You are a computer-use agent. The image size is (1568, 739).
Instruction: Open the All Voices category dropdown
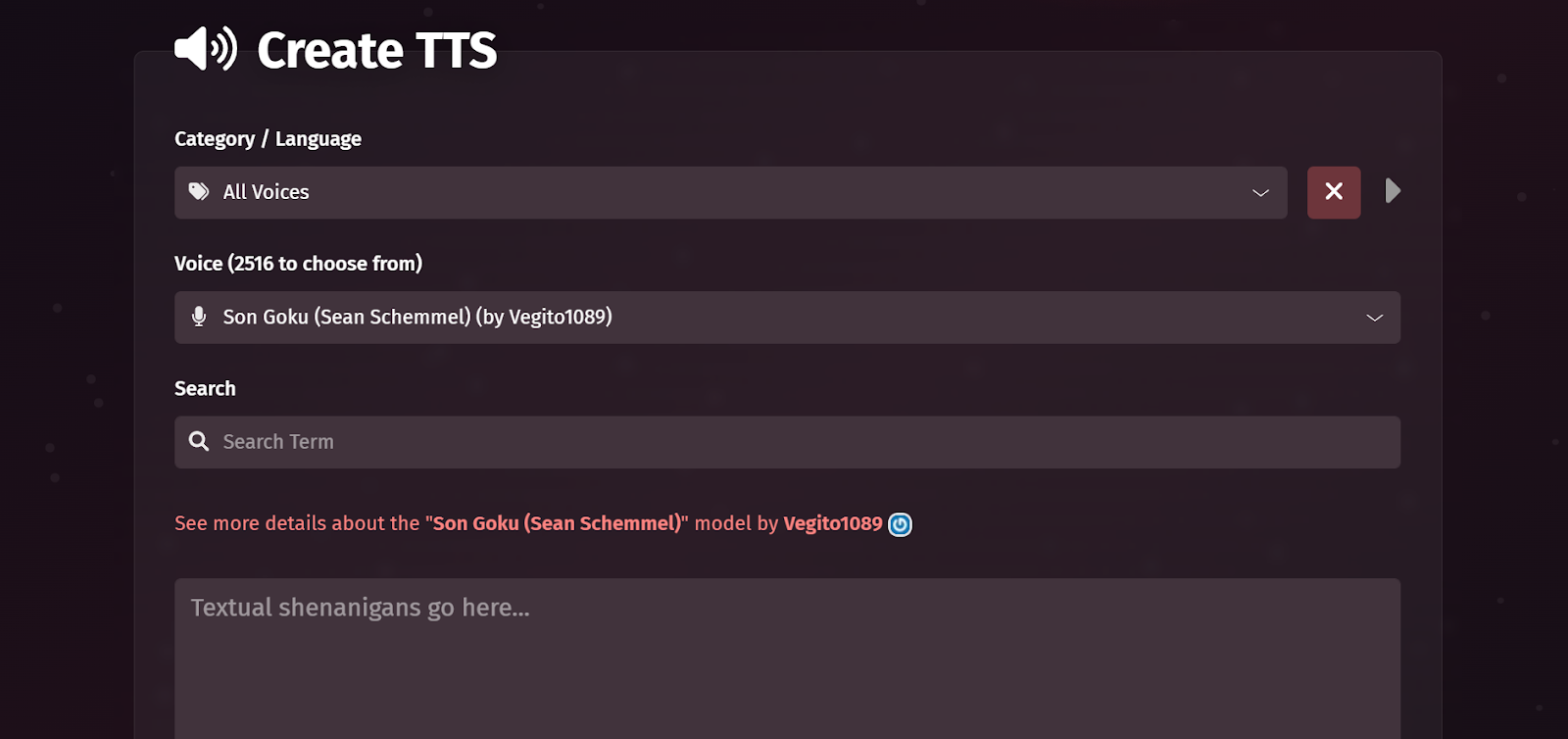coord(730,192)
